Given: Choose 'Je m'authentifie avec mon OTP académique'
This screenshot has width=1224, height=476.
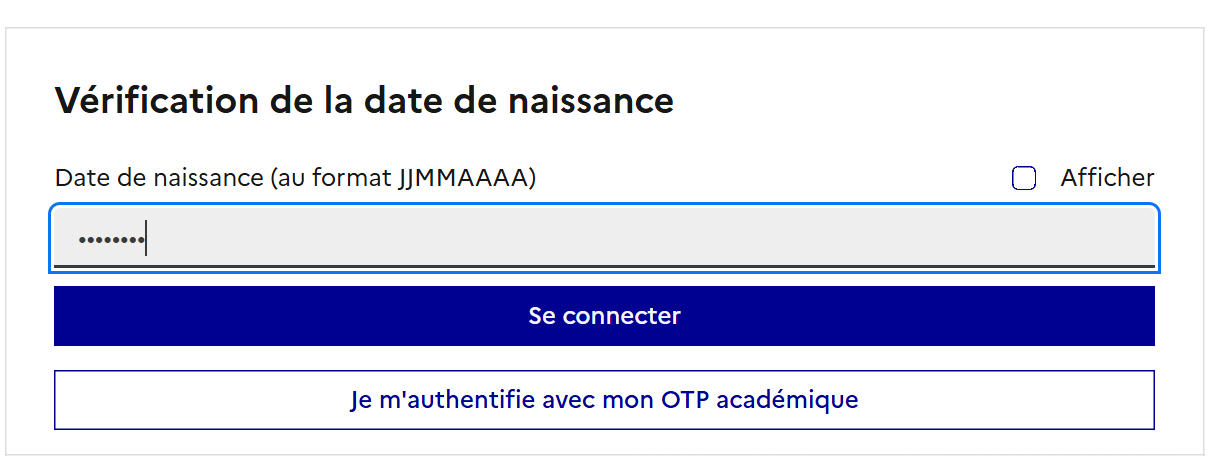Looking at the screenshot, I should pos(604,400).
